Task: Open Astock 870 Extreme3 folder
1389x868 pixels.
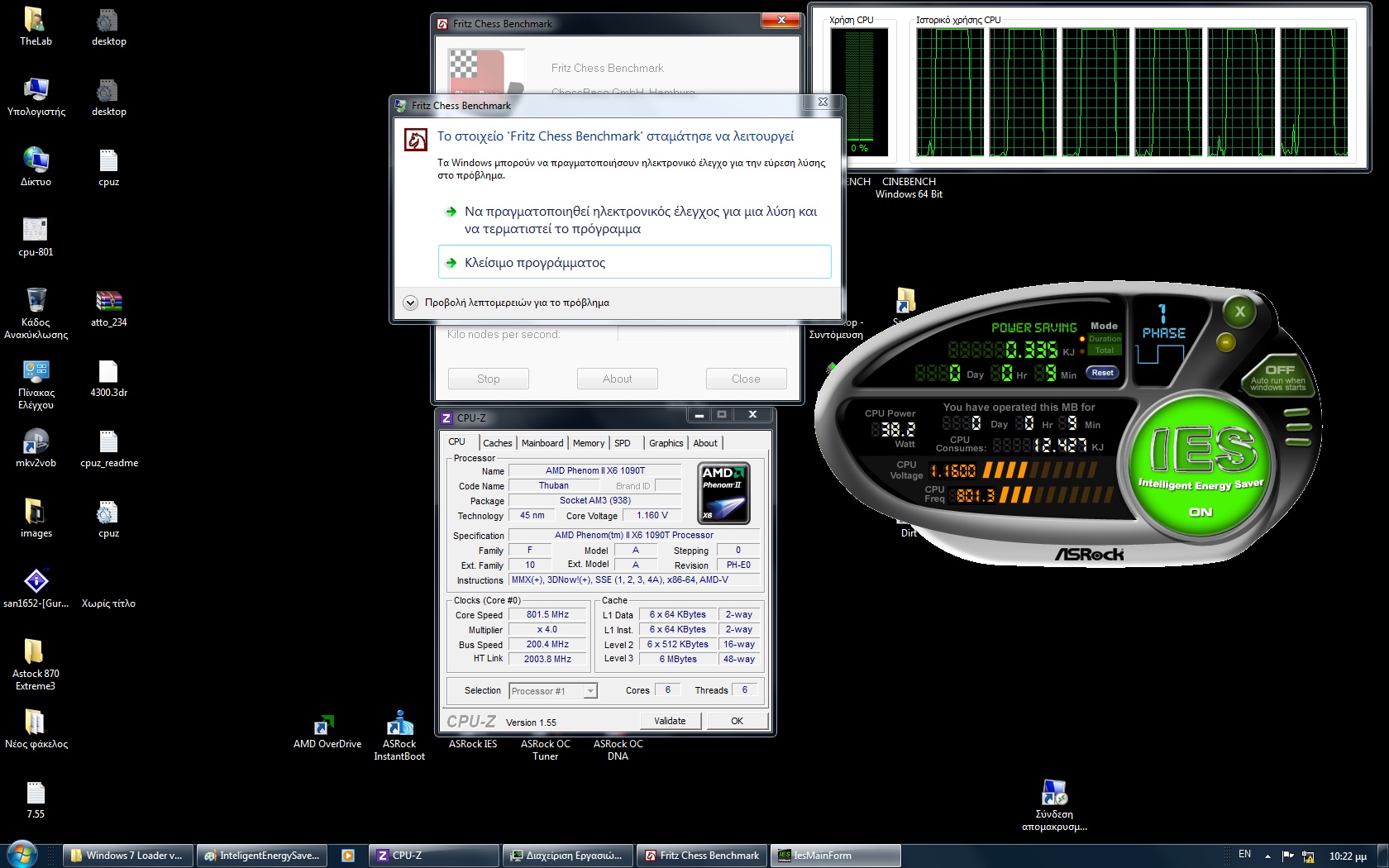Action: 36,665
